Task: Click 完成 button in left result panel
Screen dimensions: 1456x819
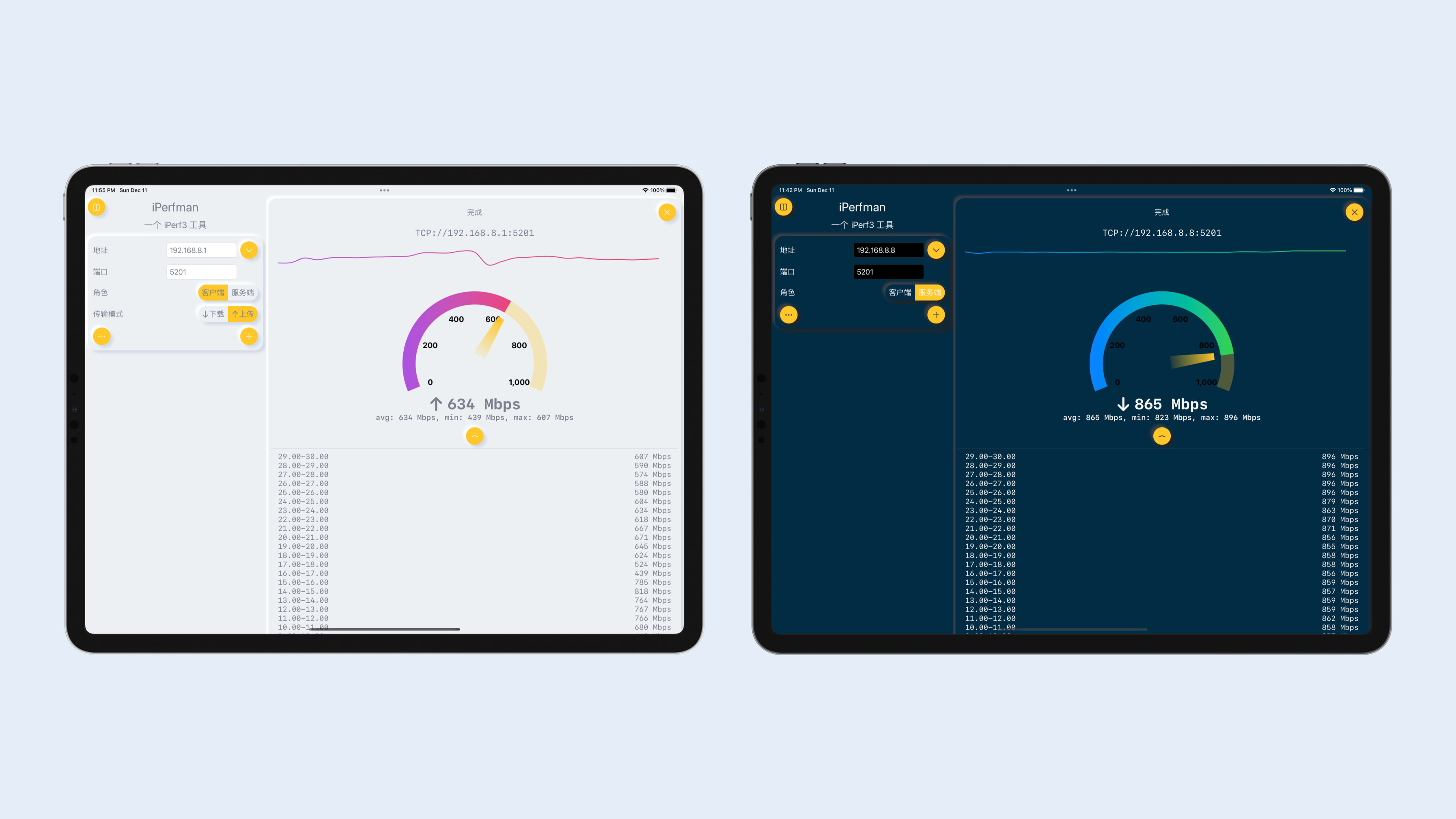Action: [472, 211]
